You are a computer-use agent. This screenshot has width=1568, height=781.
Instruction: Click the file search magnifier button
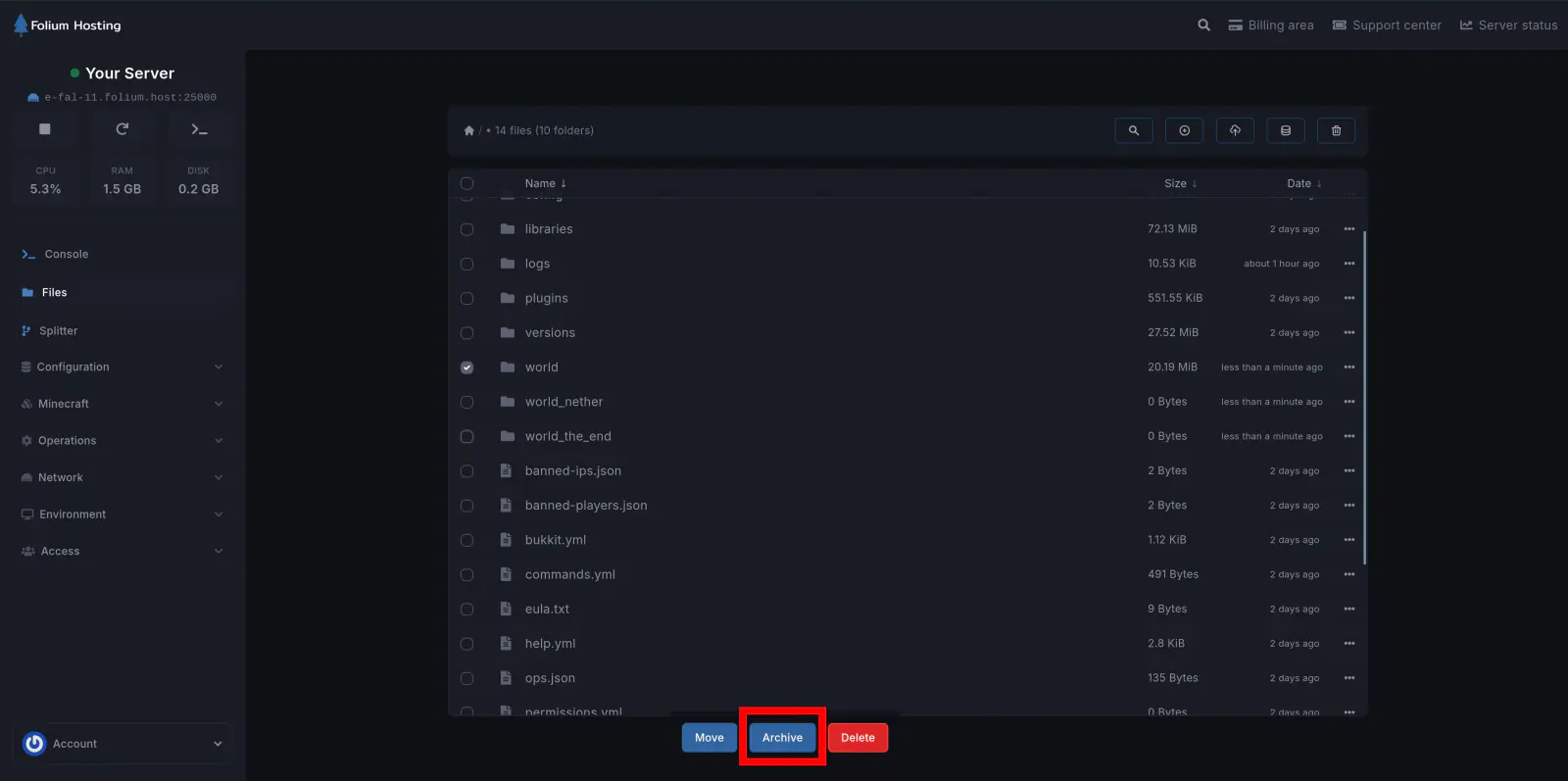[x=1134, y=130]
